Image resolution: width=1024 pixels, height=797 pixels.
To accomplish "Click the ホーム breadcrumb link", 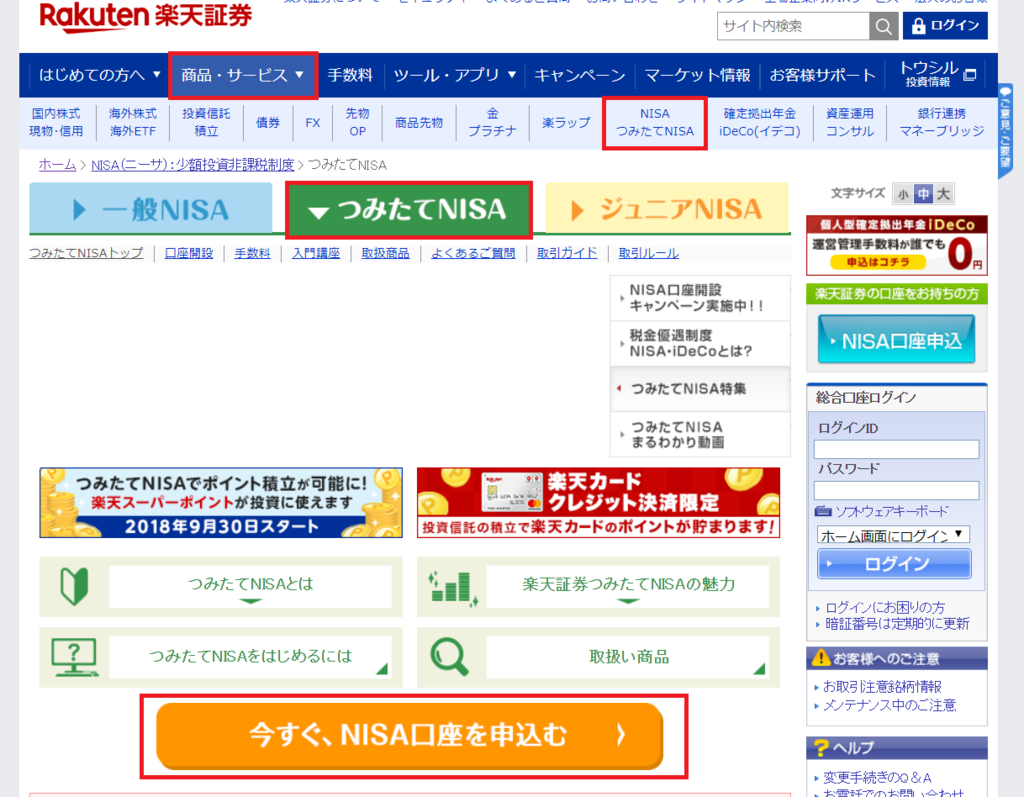I will (57, 165).
